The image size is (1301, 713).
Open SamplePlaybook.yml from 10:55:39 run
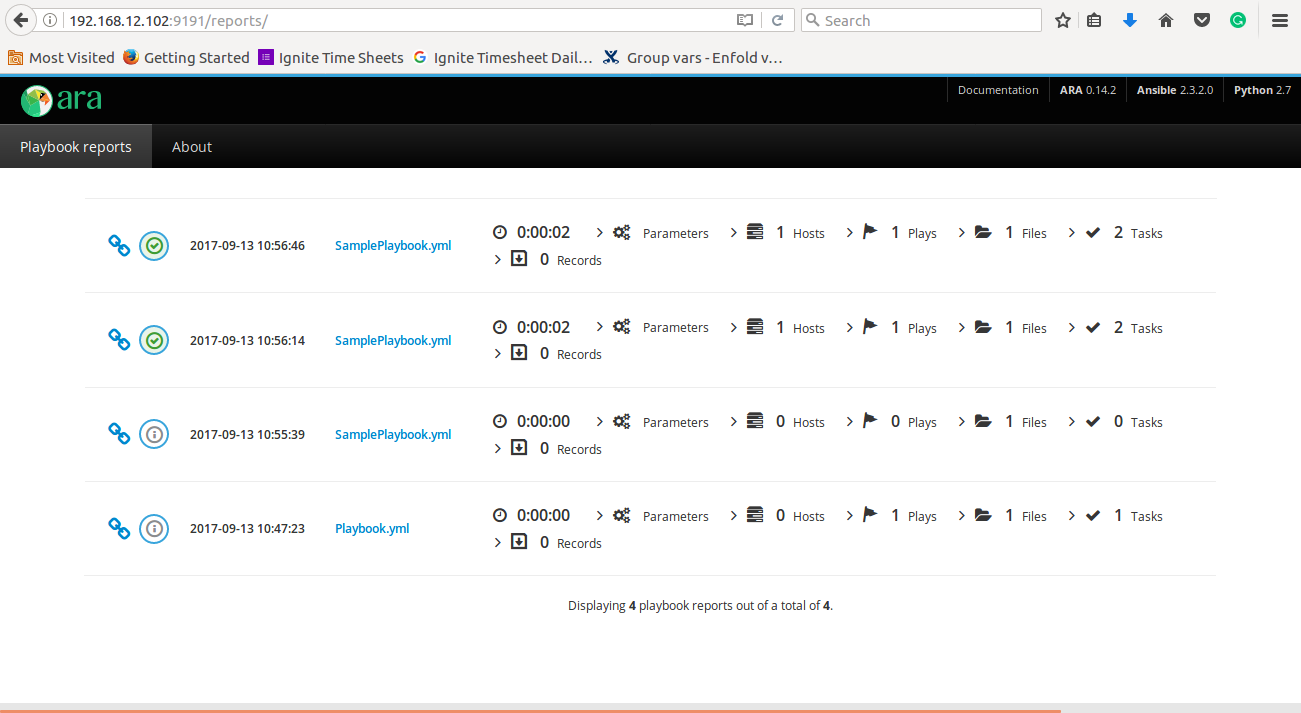point(393,434)
